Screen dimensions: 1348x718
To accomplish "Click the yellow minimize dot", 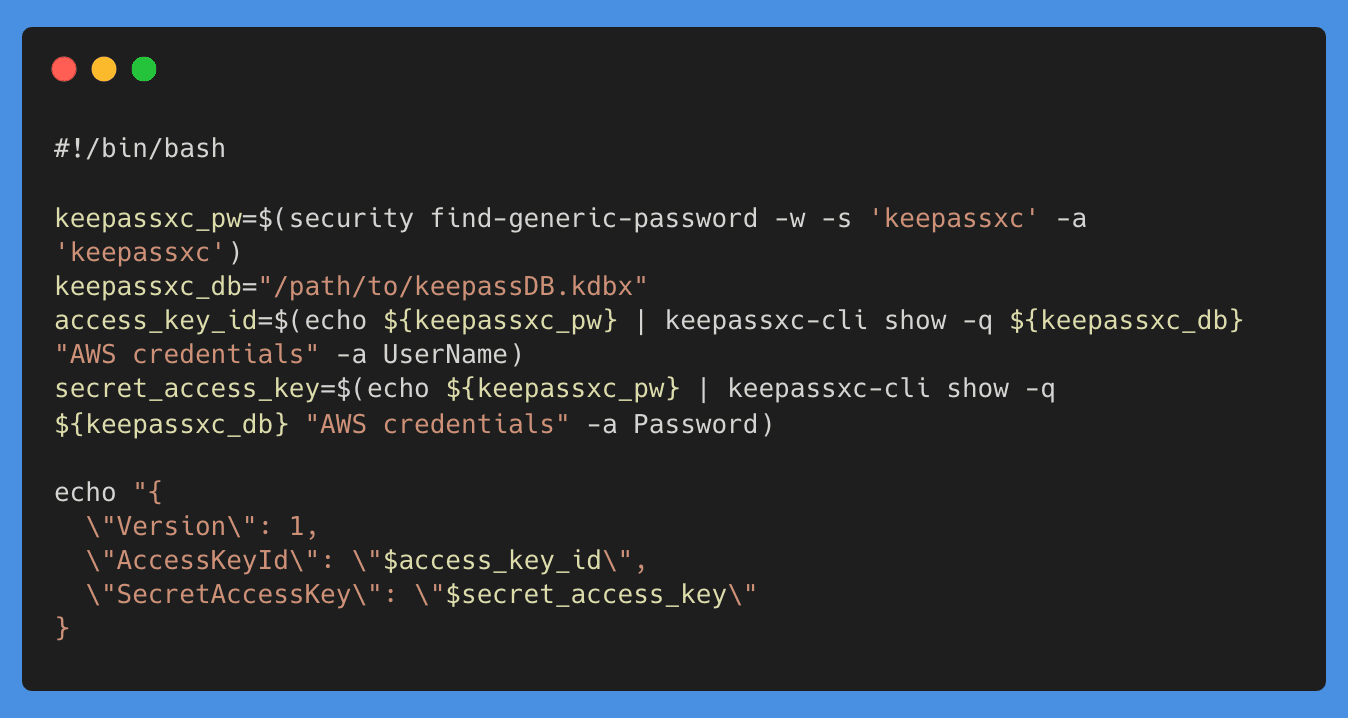I will 104,69.
